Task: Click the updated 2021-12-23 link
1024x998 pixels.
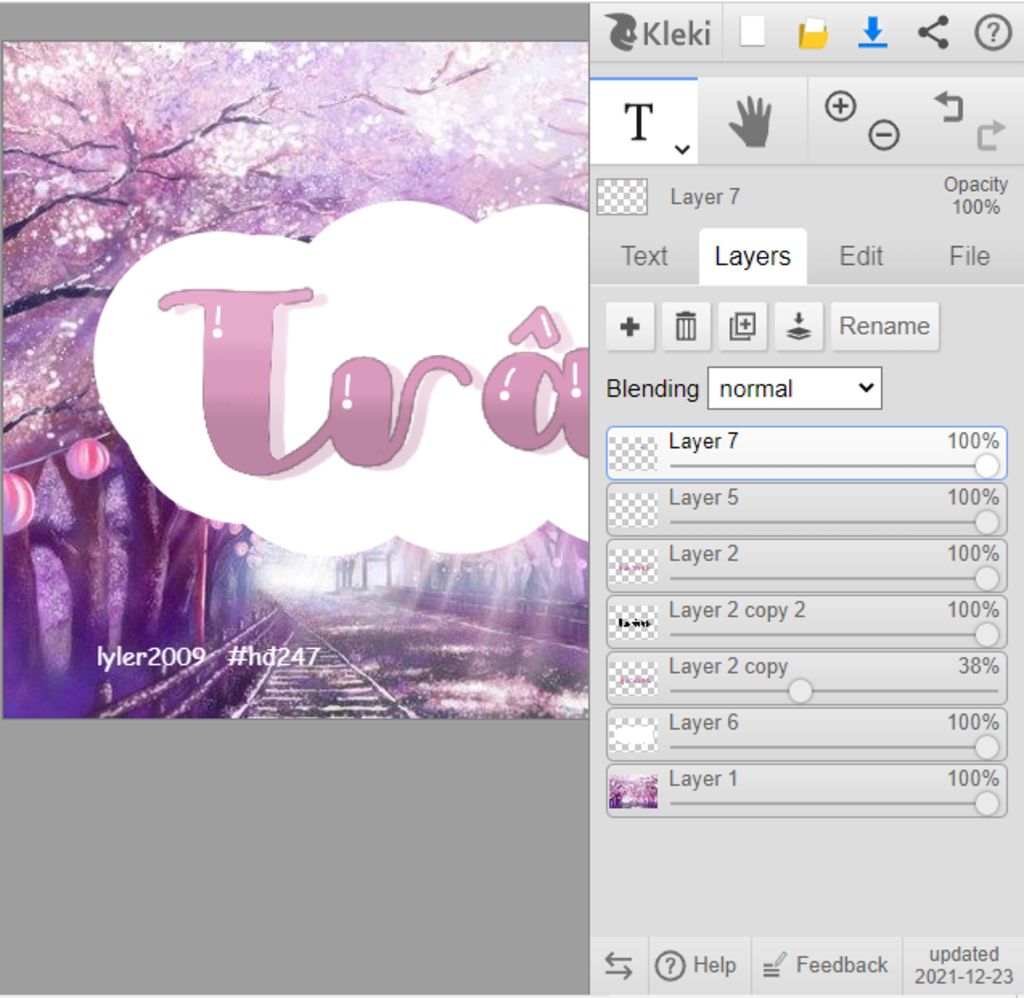Action: point(963,965)
